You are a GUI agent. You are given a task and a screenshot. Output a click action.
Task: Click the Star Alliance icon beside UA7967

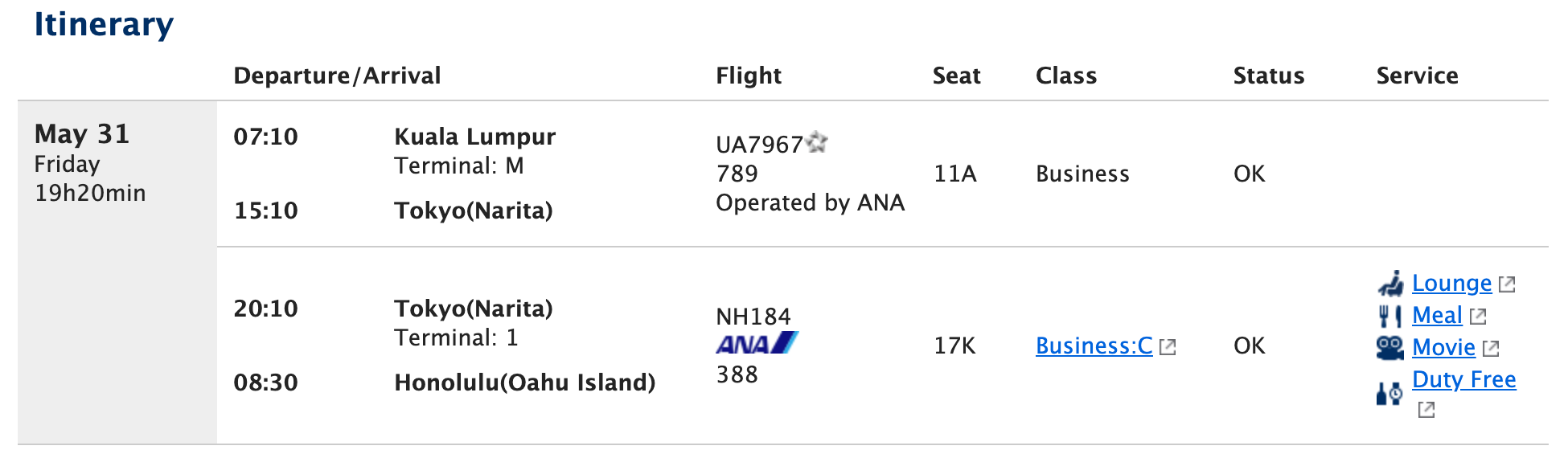(817, 142)
